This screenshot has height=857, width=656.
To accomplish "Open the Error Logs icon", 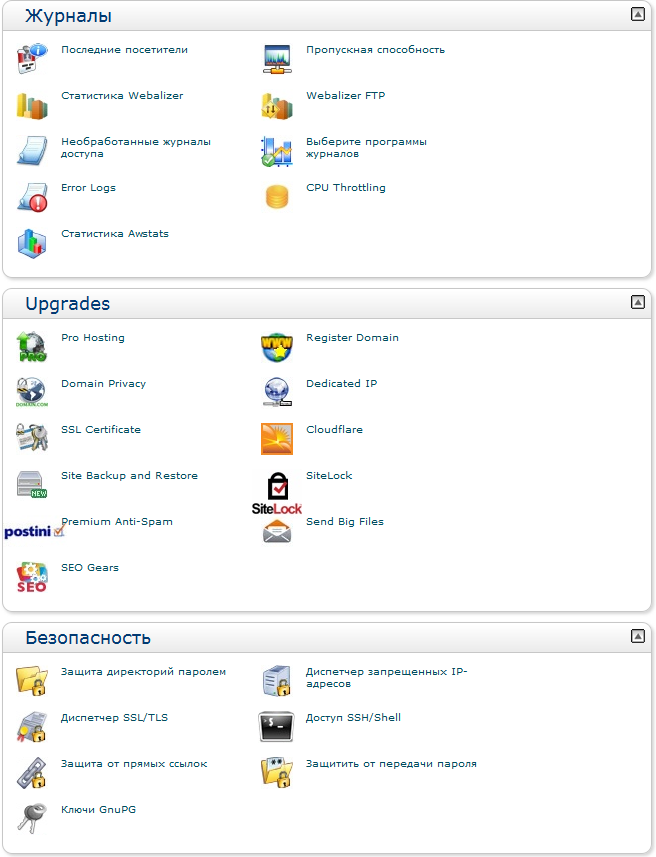I will pyautogui.click(x=32, y=197).
